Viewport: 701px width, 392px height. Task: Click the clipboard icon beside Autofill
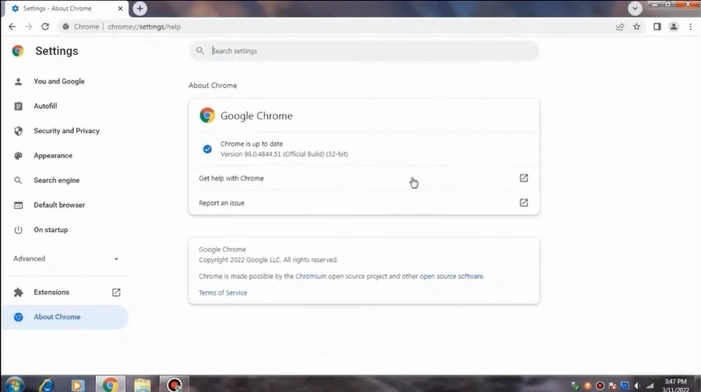point(18,106)
